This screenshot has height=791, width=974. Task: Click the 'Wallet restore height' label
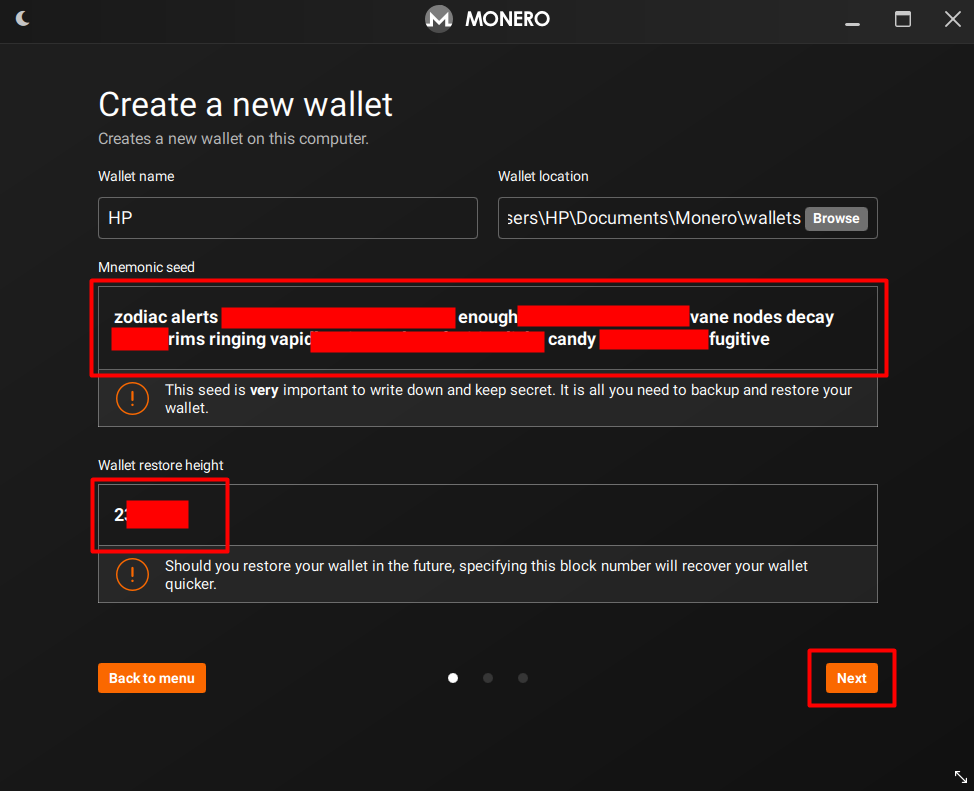pos(160,465)
